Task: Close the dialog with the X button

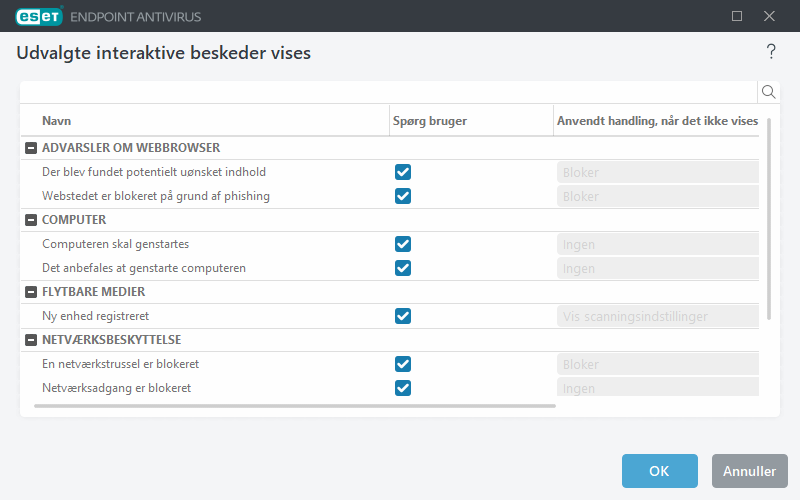Action: pyautogui.click(x=769, y=16)
